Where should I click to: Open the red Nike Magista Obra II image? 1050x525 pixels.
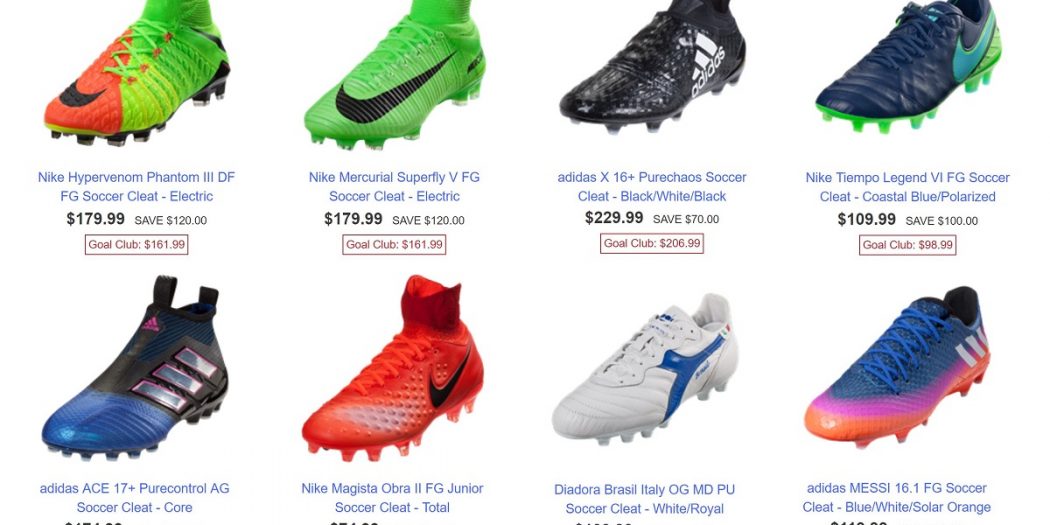[x=392, y=368]
